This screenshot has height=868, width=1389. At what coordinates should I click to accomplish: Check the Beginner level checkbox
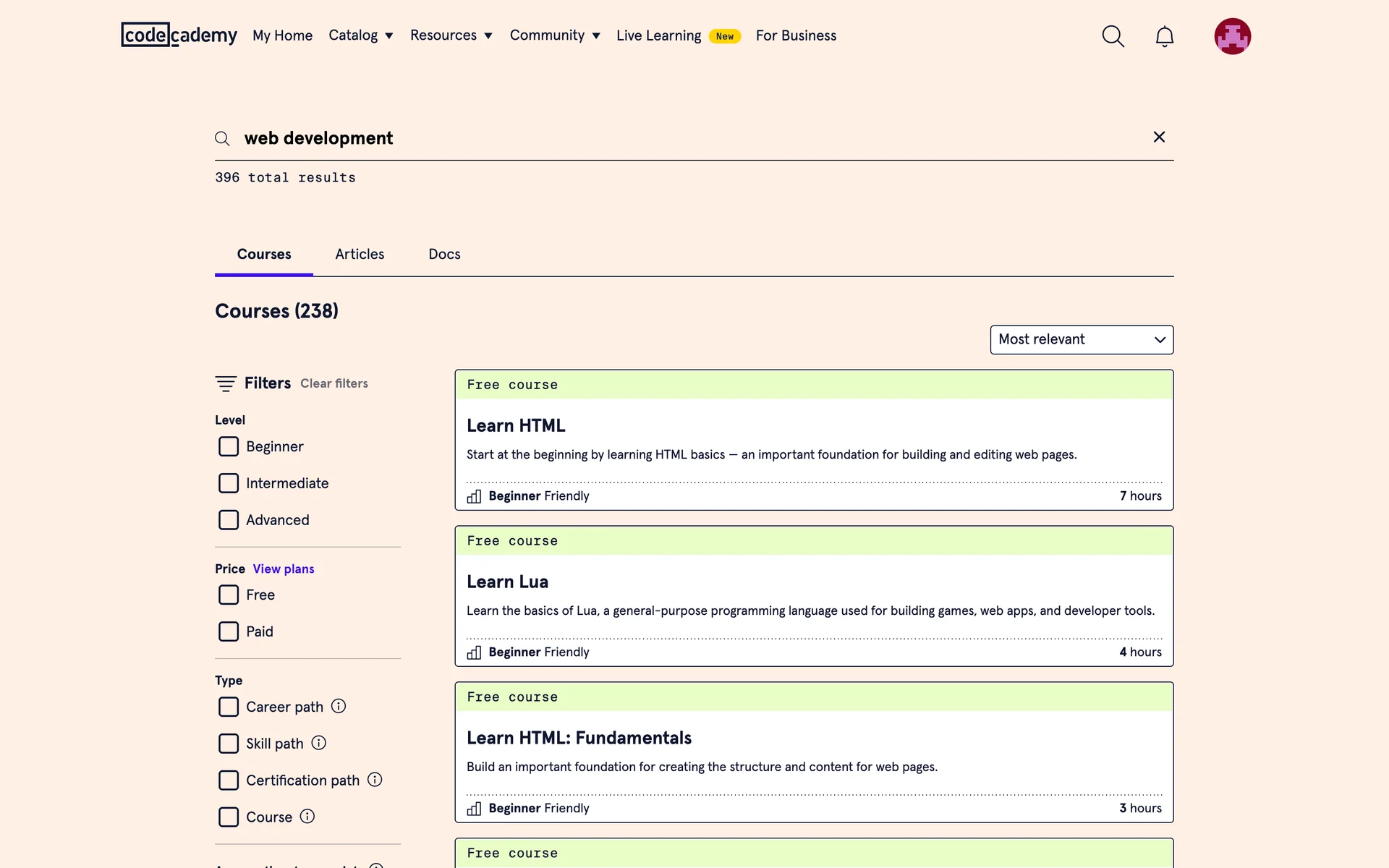point(229,446)
